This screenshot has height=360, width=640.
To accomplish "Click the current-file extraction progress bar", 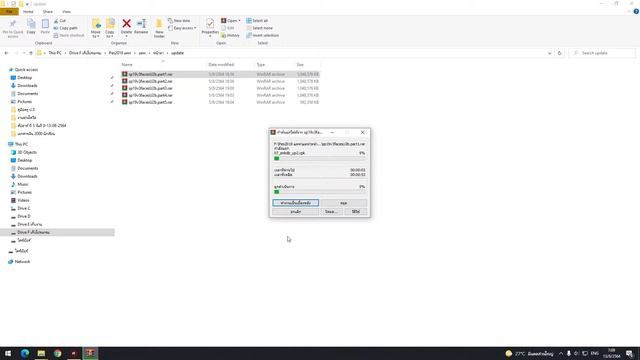I will 320,158.
